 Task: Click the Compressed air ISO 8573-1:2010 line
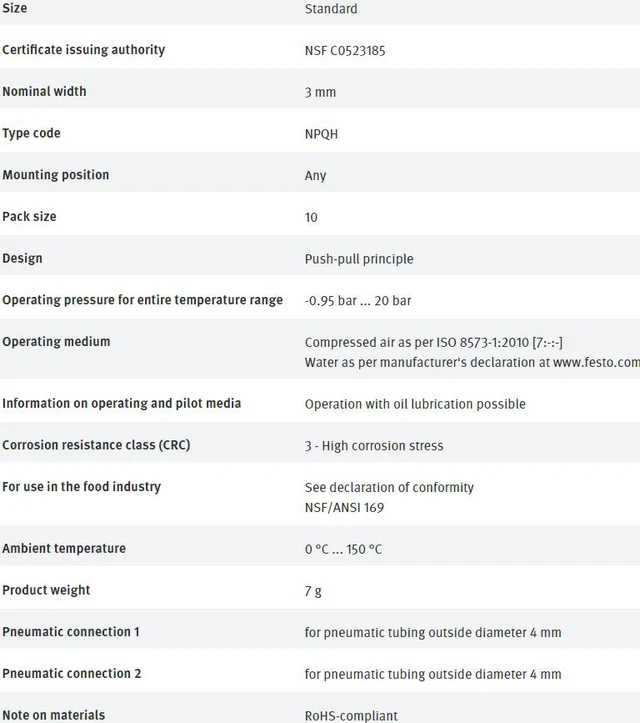[x=434, y=343]
